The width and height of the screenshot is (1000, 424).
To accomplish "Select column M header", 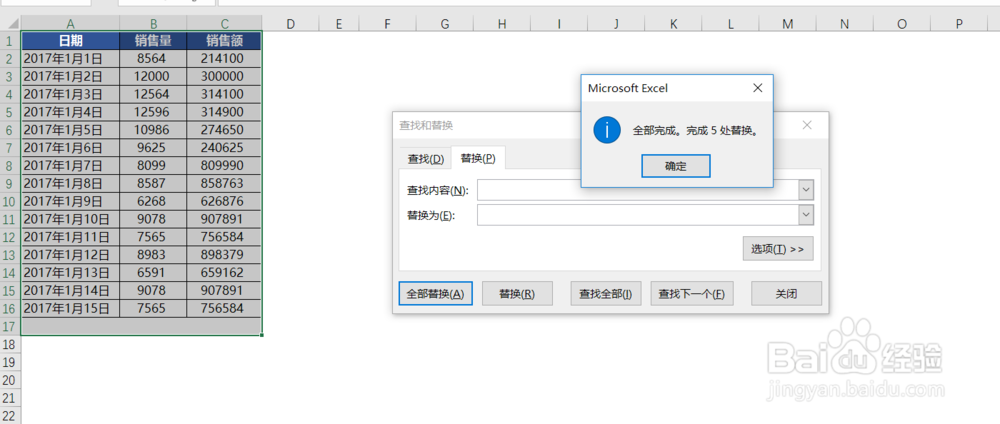I will (x=788, y=24).
